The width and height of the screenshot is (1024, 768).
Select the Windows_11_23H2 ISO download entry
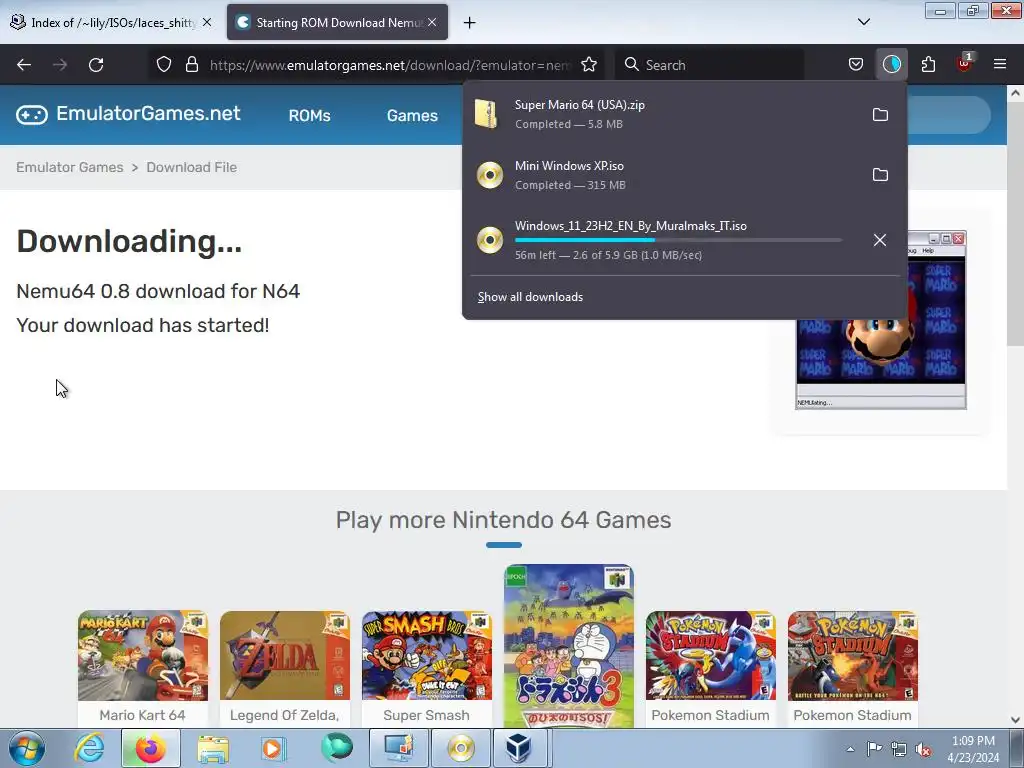click(666, 240)
